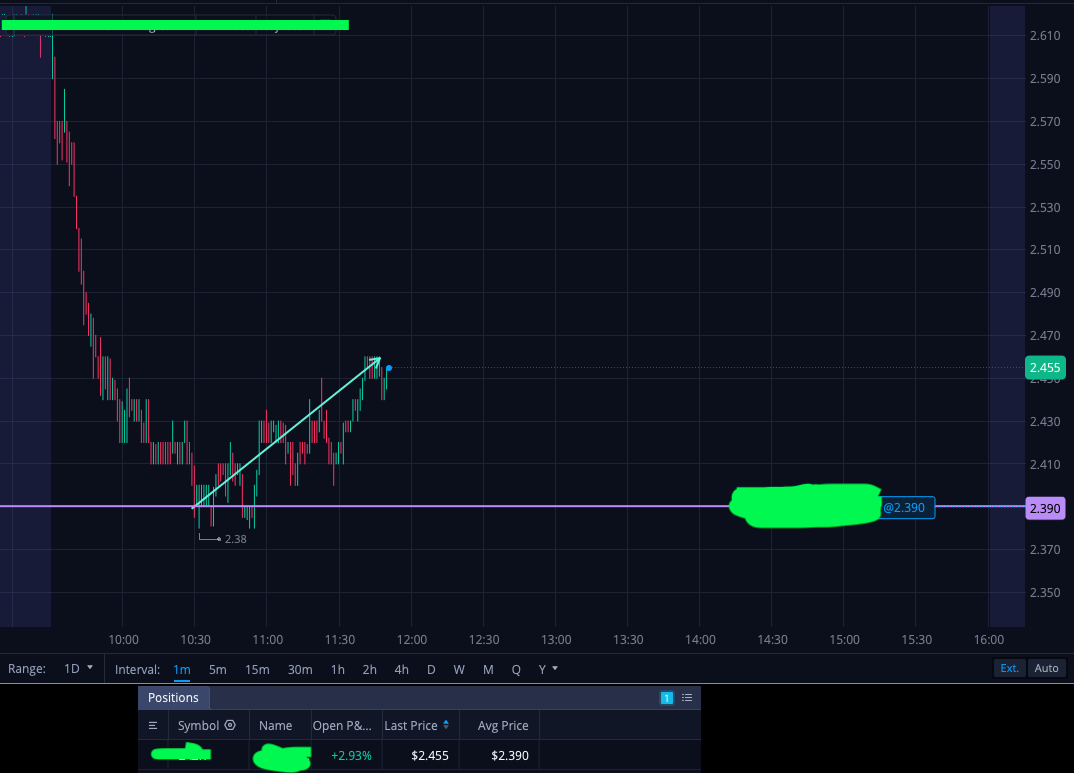Switch to the Positions tab
The width and height of the screenshot is (1074, 773).
click(173, 698)
